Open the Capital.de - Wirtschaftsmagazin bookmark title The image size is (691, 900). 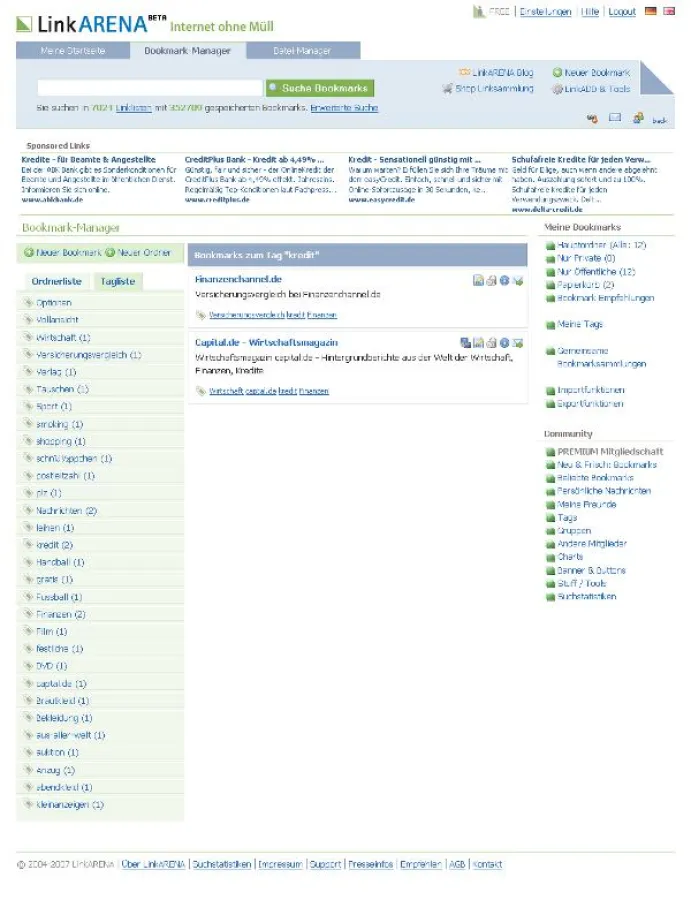266,342
